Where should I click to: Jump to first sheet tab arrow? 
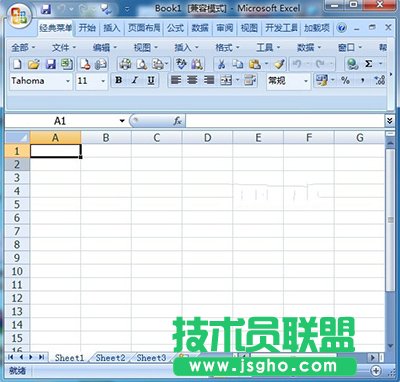pos(10,357)
